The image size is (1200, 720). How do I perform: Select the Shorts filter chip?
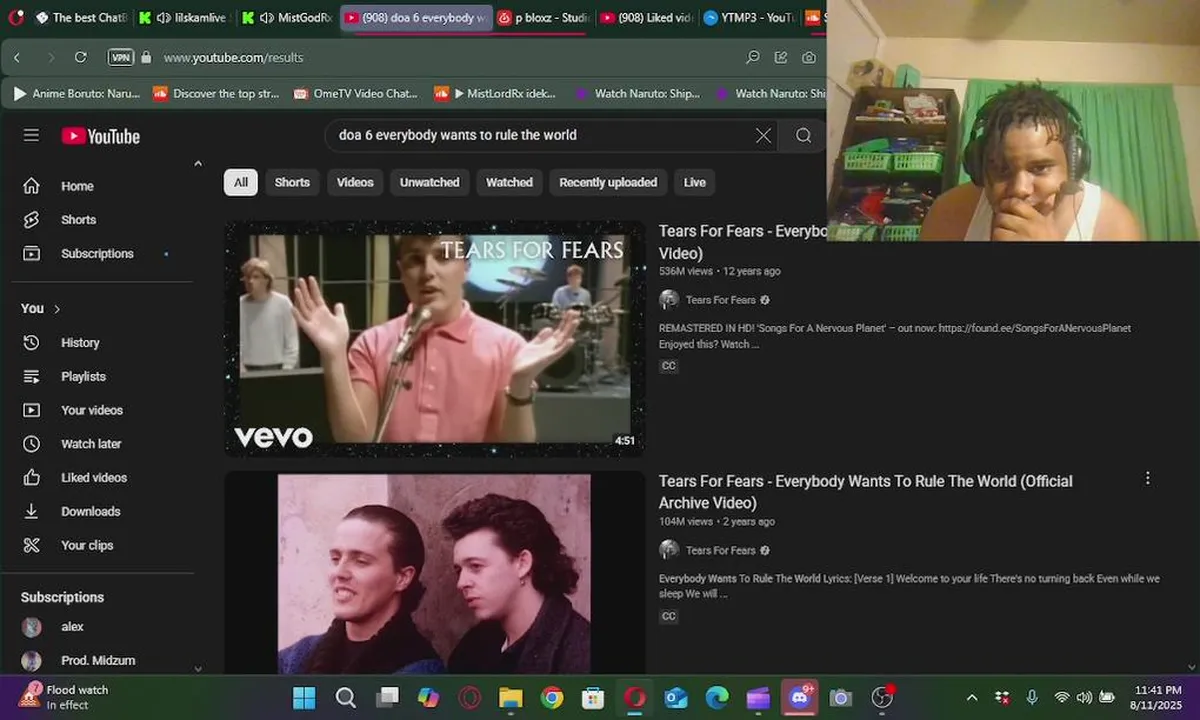coord(292,182)
